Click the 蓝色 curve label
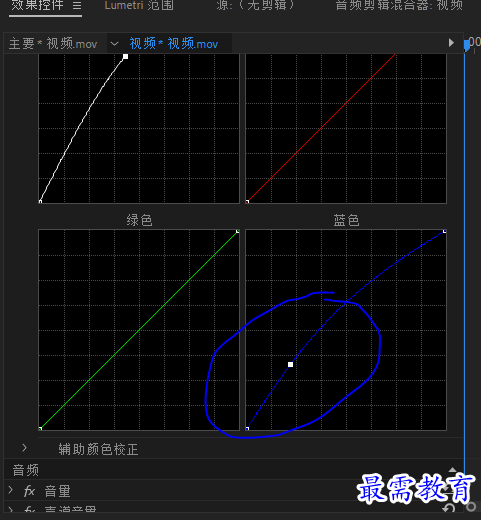 [346, 220]
